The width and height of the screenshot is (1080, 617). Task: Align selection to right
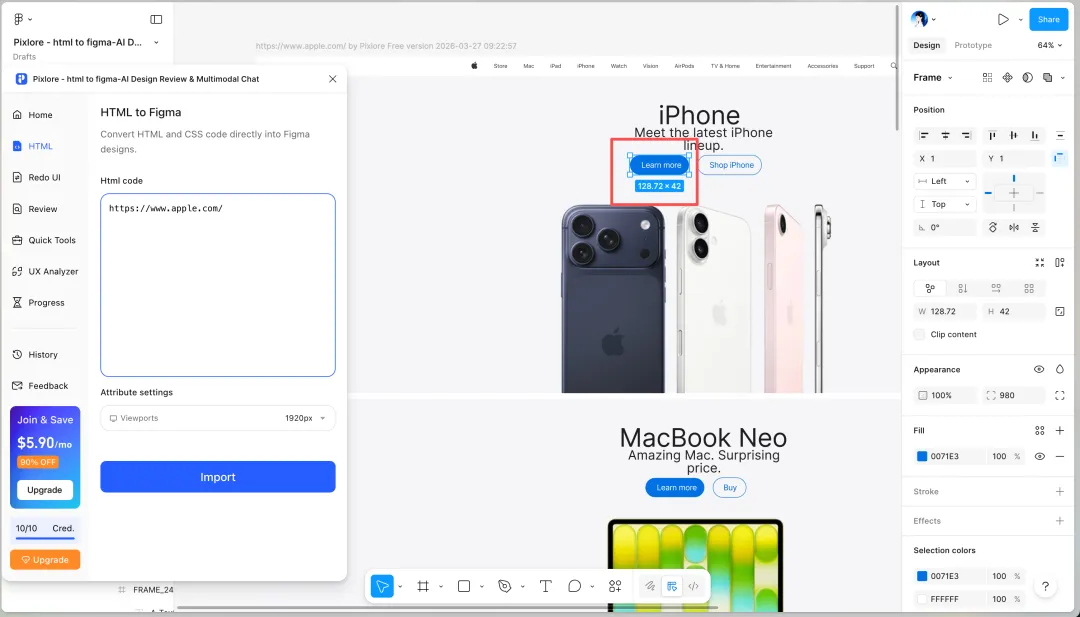tap(966, 136)
